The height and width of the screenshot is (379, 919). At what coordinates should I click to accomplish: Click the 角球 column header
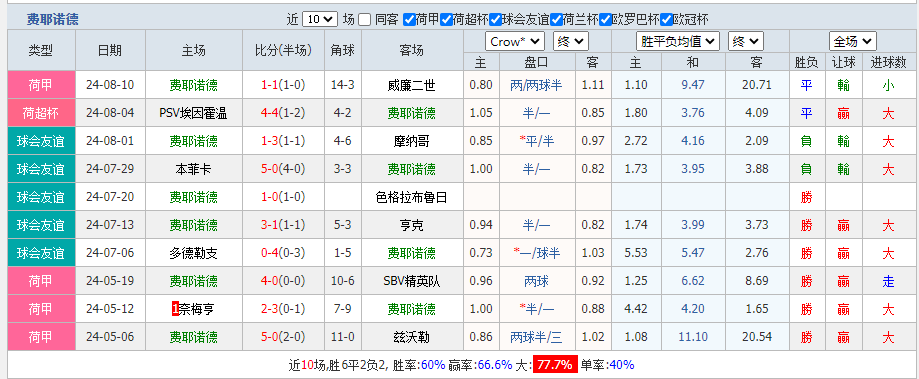pyautogui.click(x=343, y=50)
